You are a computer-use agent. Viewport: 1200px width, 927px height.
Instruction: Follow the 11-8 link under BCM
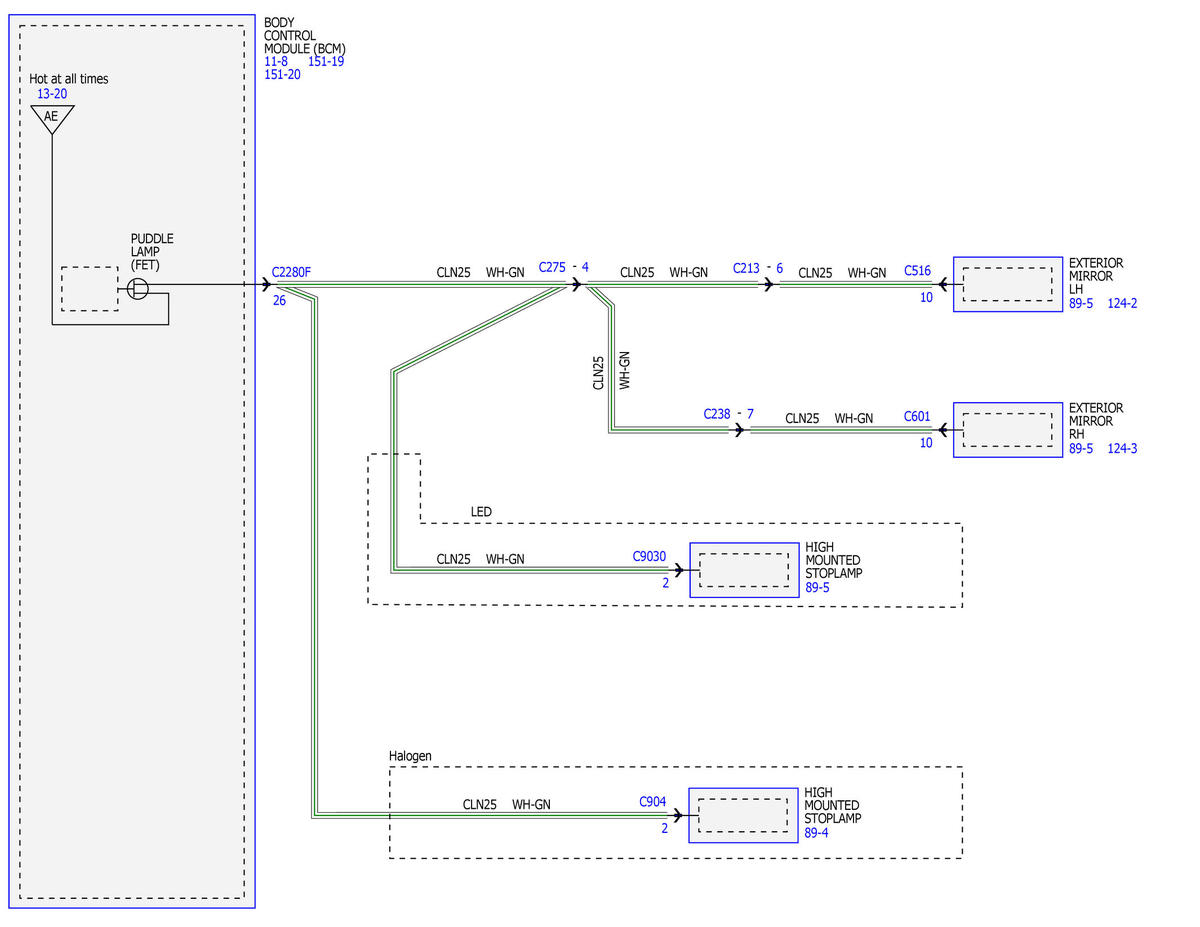coord(276,61)
